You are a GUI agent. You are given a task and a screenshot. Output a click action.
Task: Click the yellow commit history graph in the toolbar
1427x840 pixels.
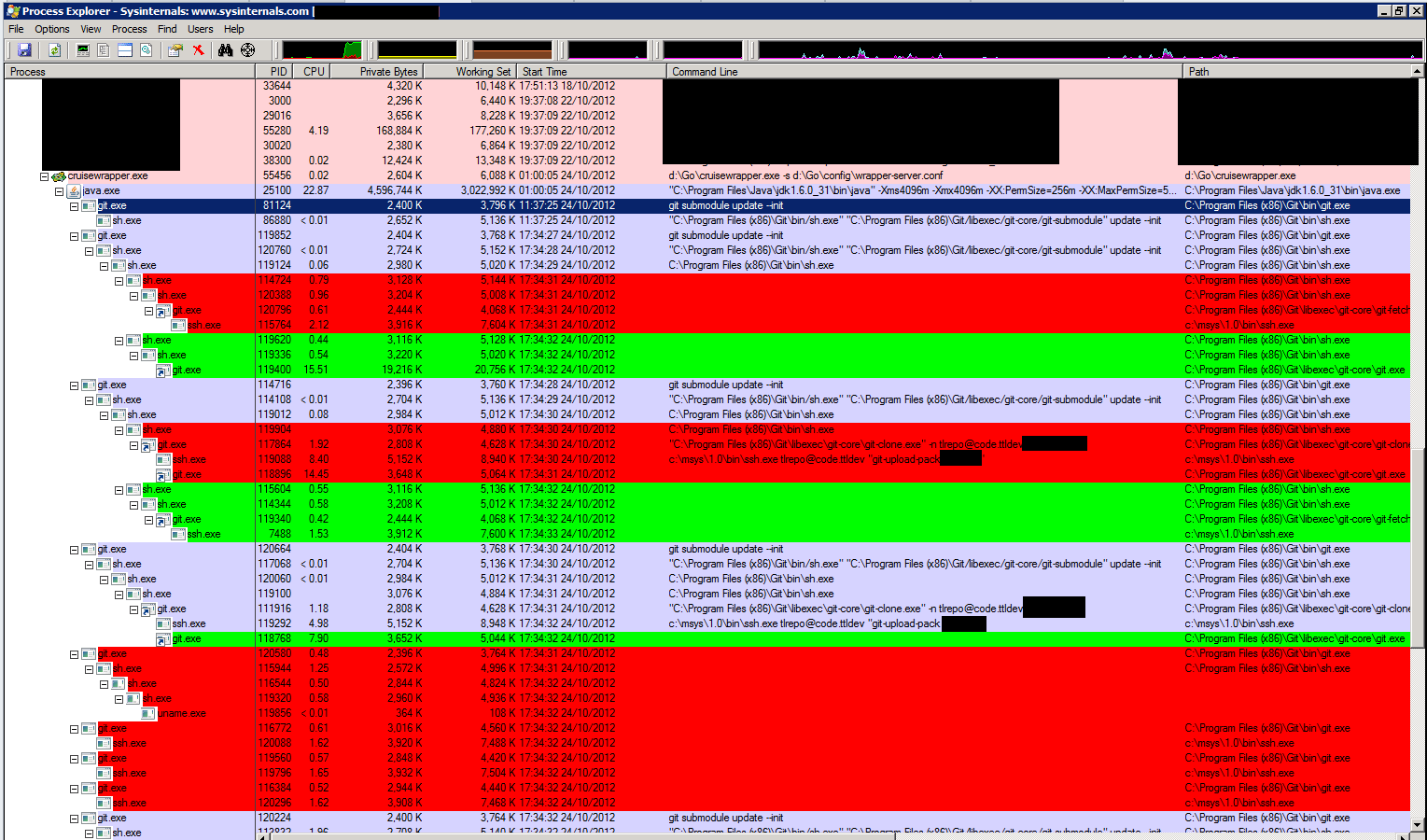(x=417, y=49)
